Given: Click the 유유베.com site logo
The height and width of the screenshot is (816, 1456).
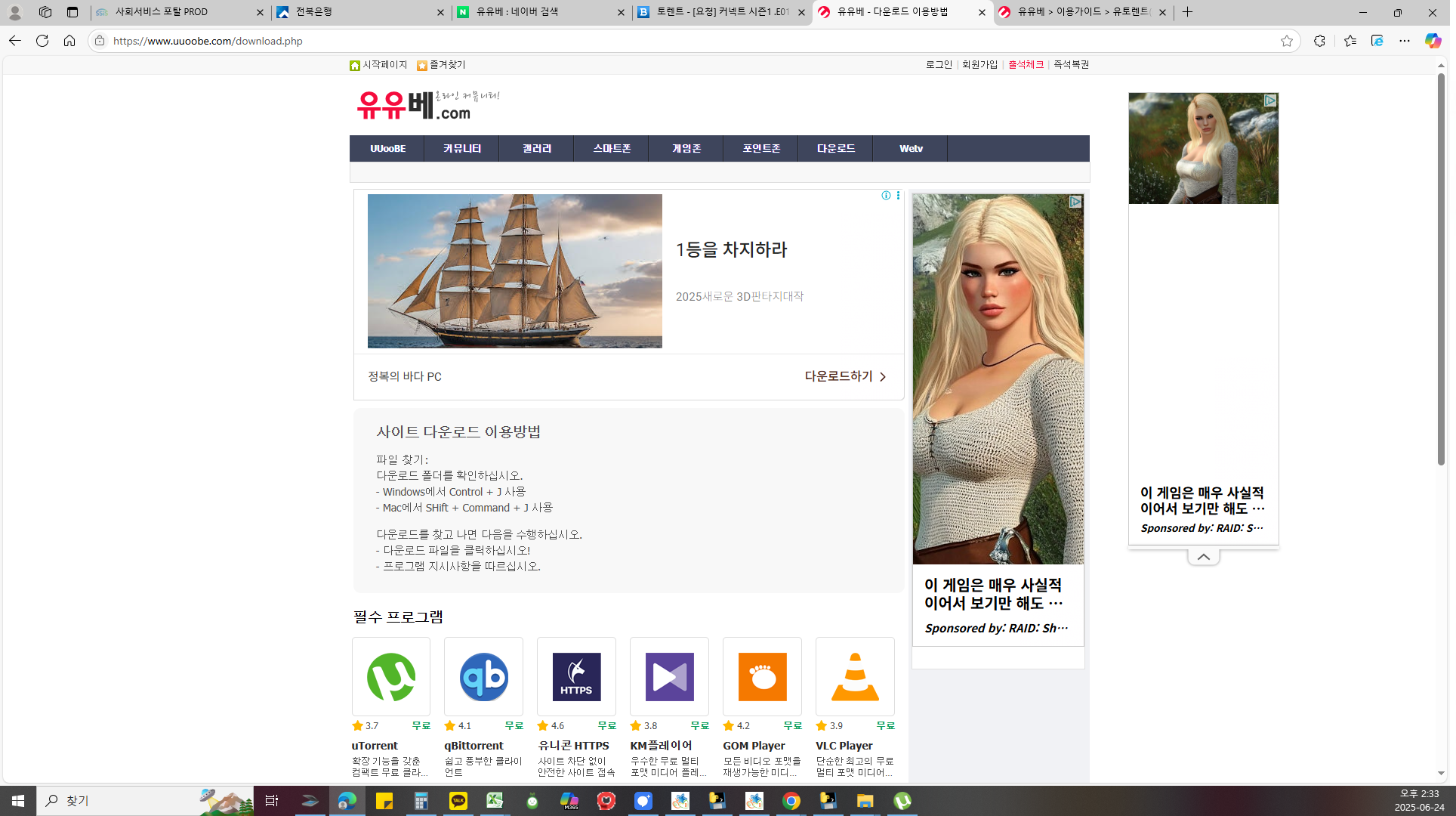Looking at the screenshot, I should click(x=427, y=105).
